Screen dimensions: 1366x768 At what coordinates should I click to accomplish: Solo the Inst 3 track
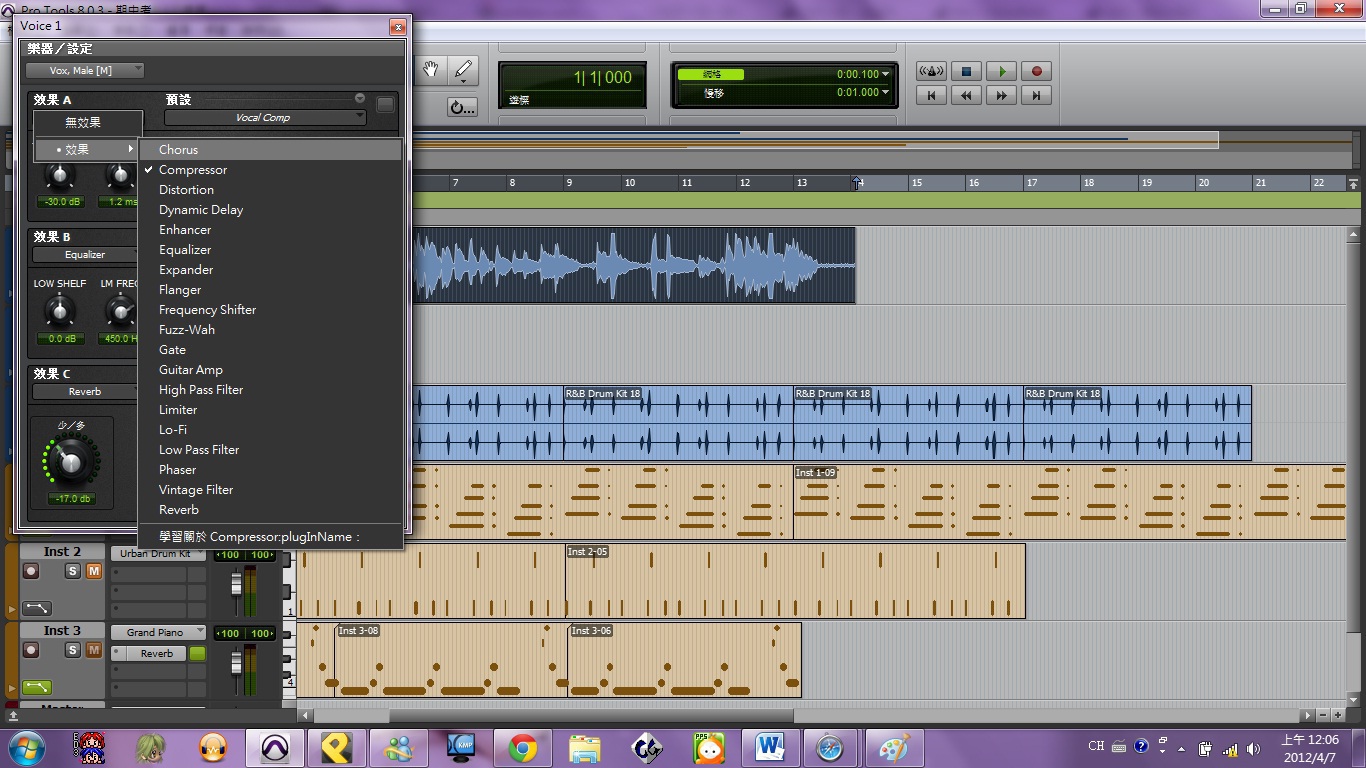(x=72, y=650)
